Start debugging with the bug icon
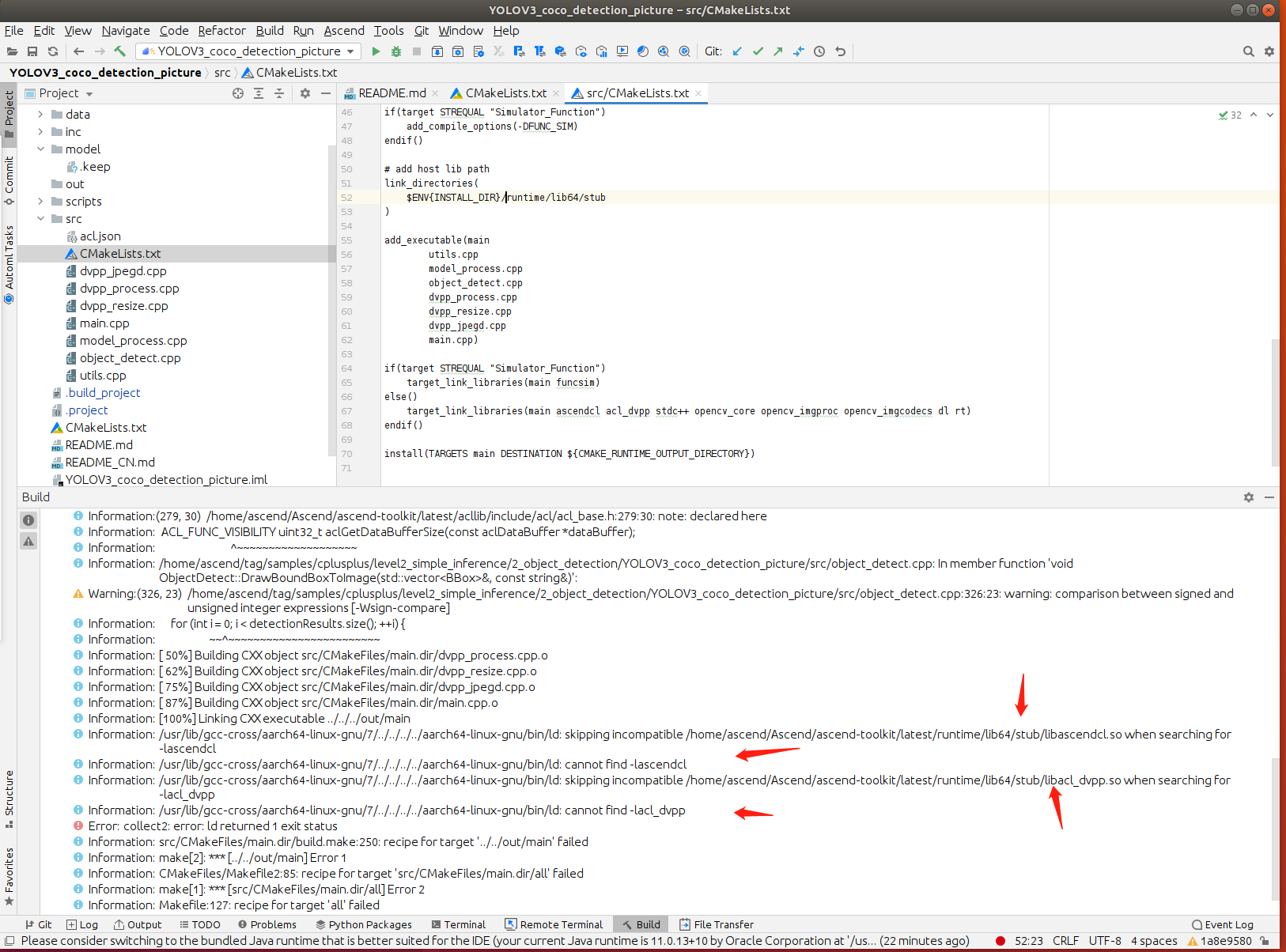1286x952 pixels. click(x=396, y=51)
